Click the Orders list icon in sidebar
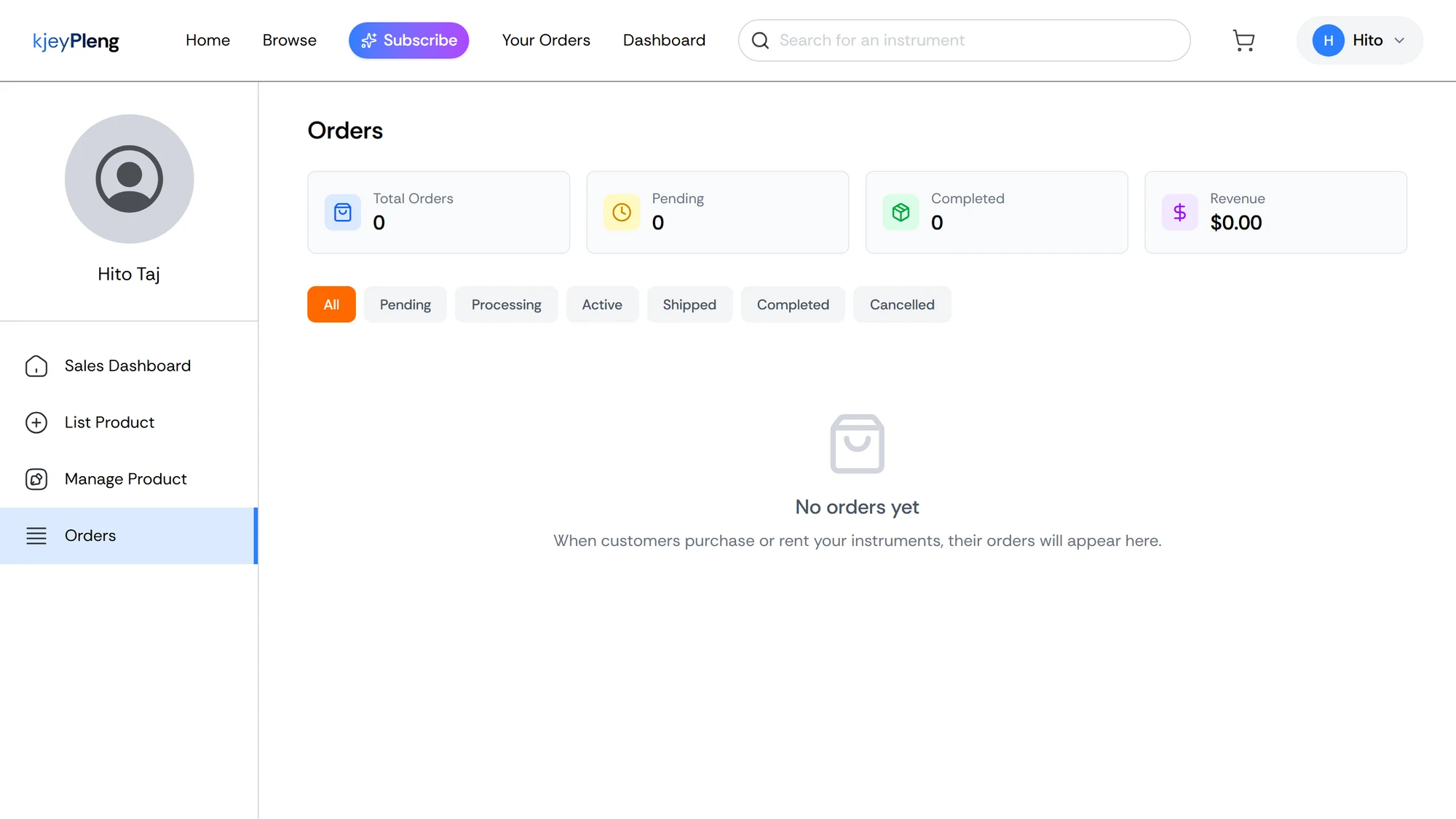 tap(36, 536)
